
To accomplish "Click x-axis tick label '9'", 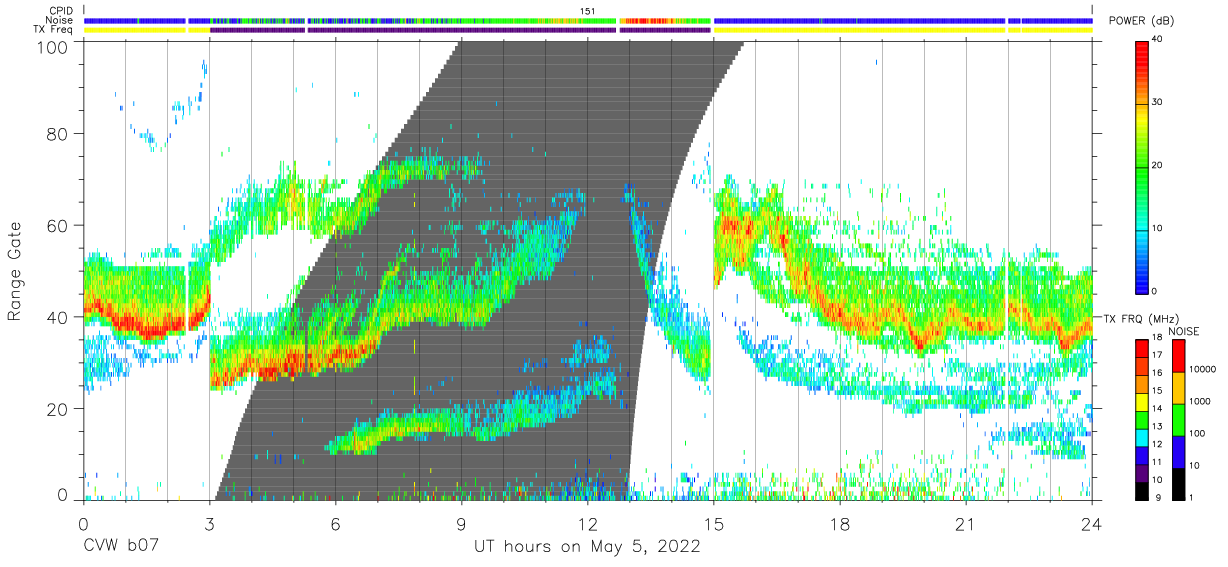I will tap(462, 524).
